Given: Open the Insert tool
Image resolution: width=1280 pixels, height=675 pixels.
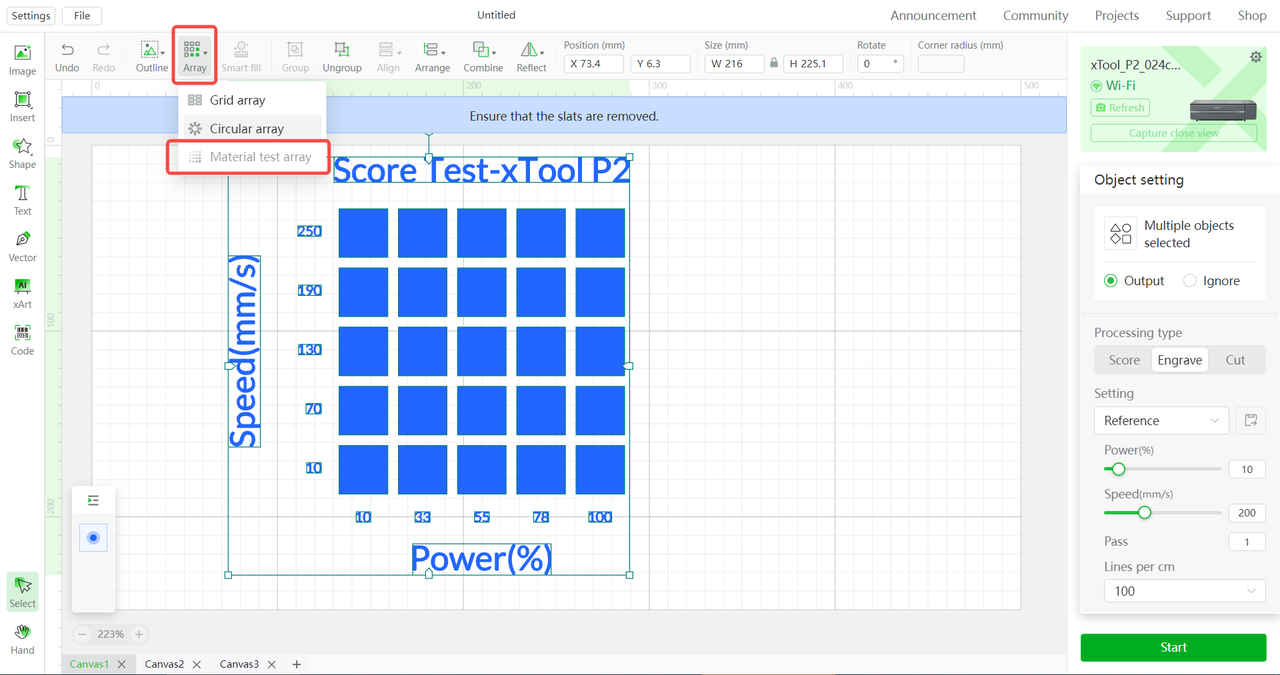Looking at the screenshot, I should click(x=22, y=107).
